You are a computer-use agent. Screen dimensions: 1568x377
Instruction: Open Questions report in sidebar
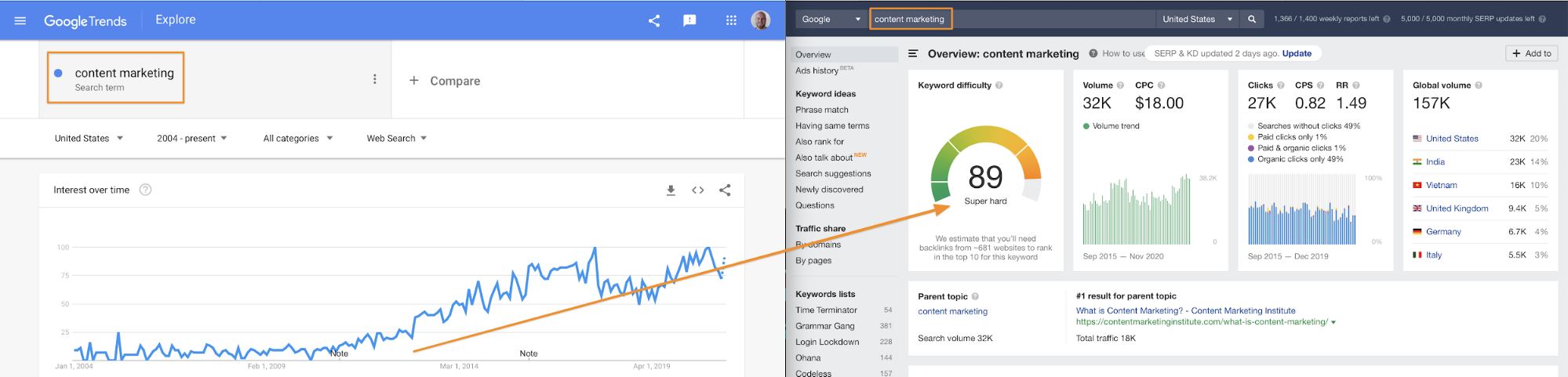815,205
